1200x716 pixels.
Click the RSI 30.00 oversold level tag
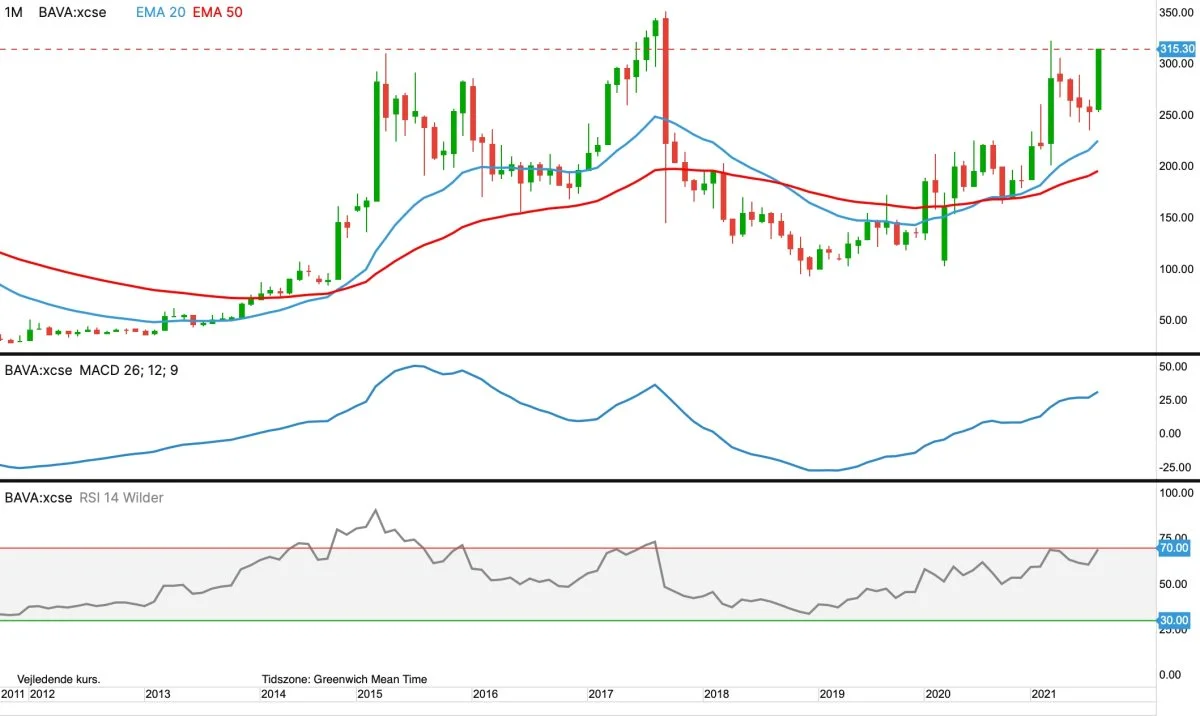(x=1176, y=621)
